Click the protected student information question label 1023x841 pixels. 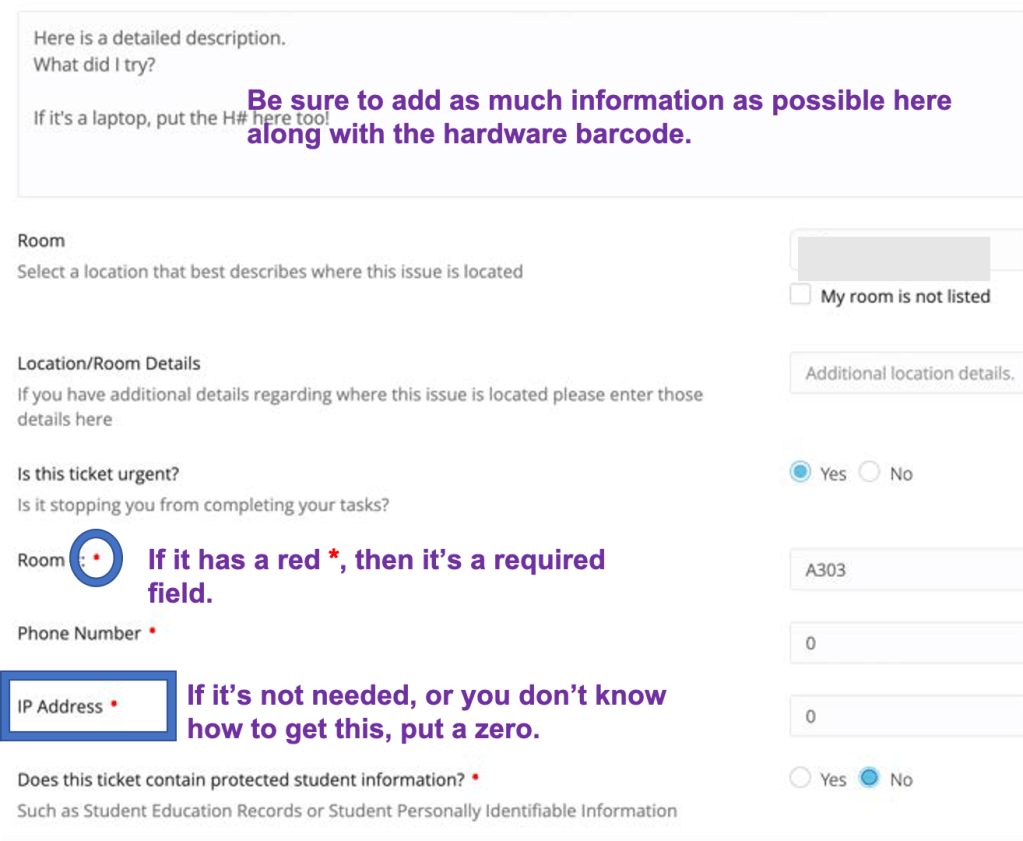[239, 779]
